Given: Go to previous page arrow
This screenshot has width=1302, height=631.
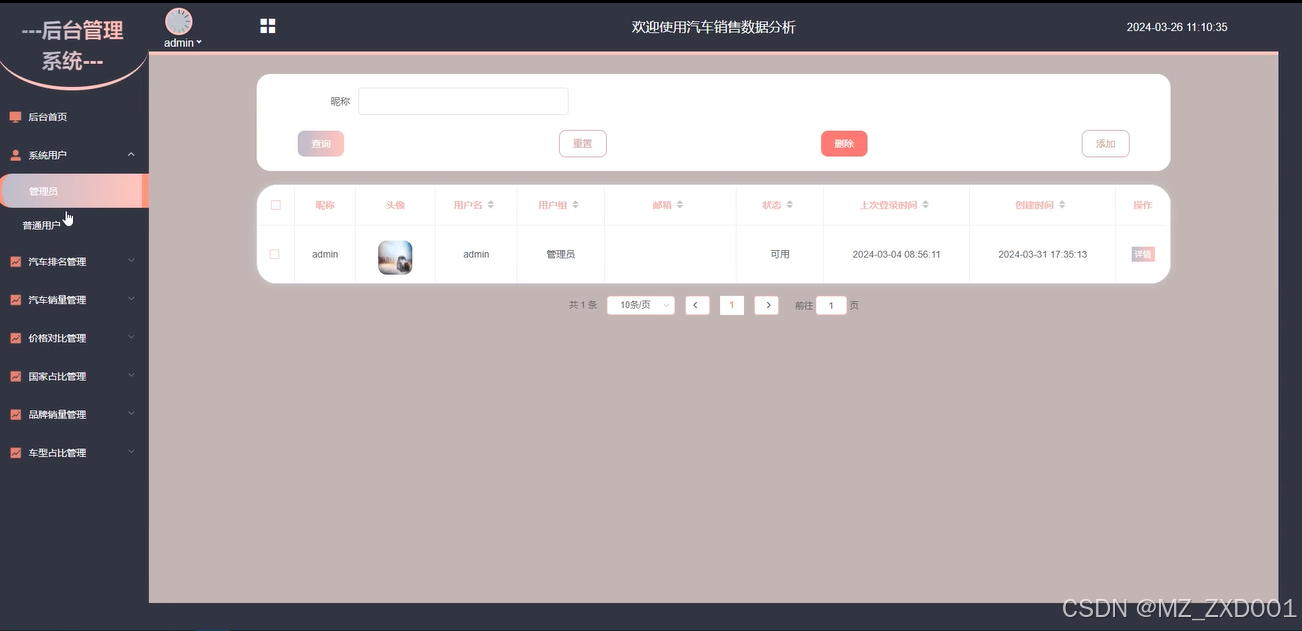Looking at the screenshot, I should click(x=698, y=305).
